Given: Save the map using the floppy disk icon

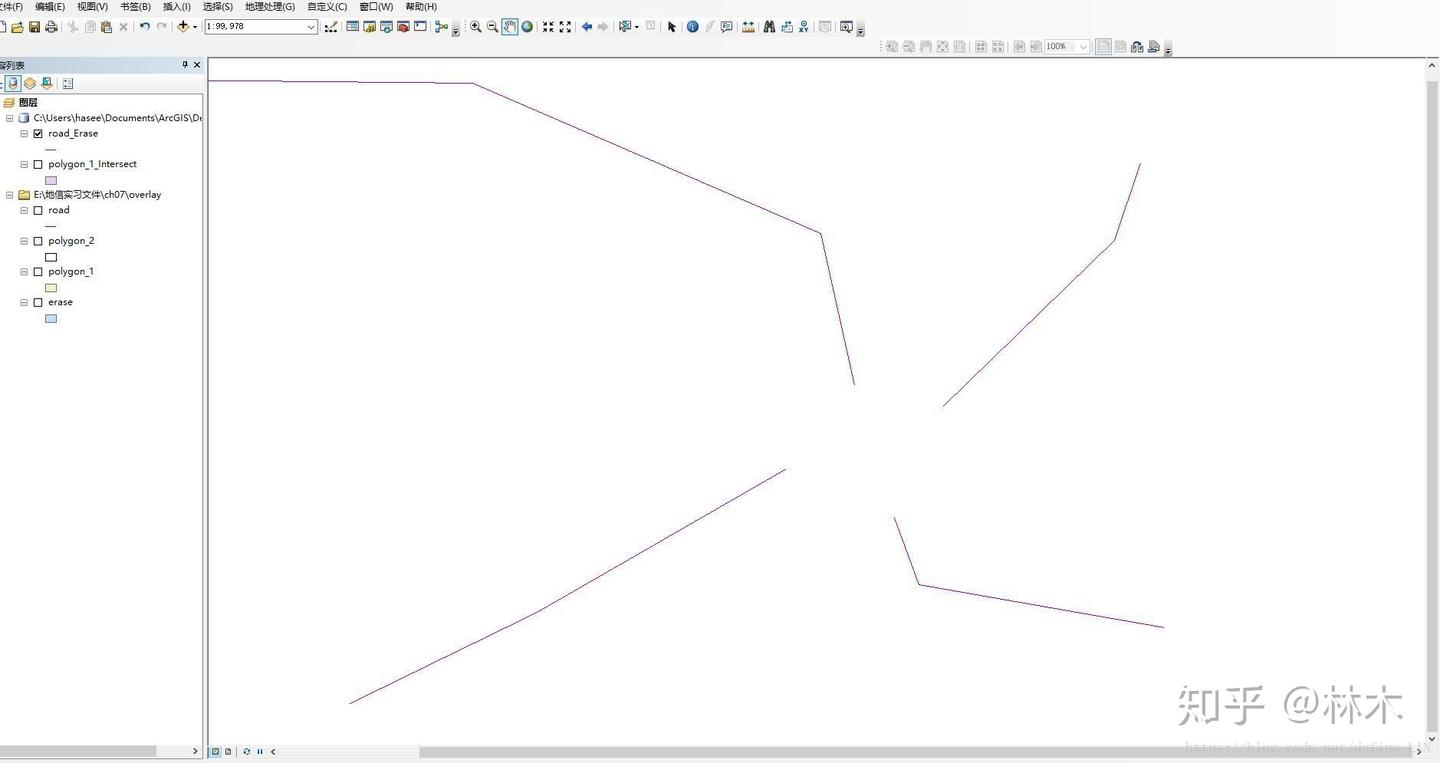Looking at the screenshot, I should coord(34,27).
